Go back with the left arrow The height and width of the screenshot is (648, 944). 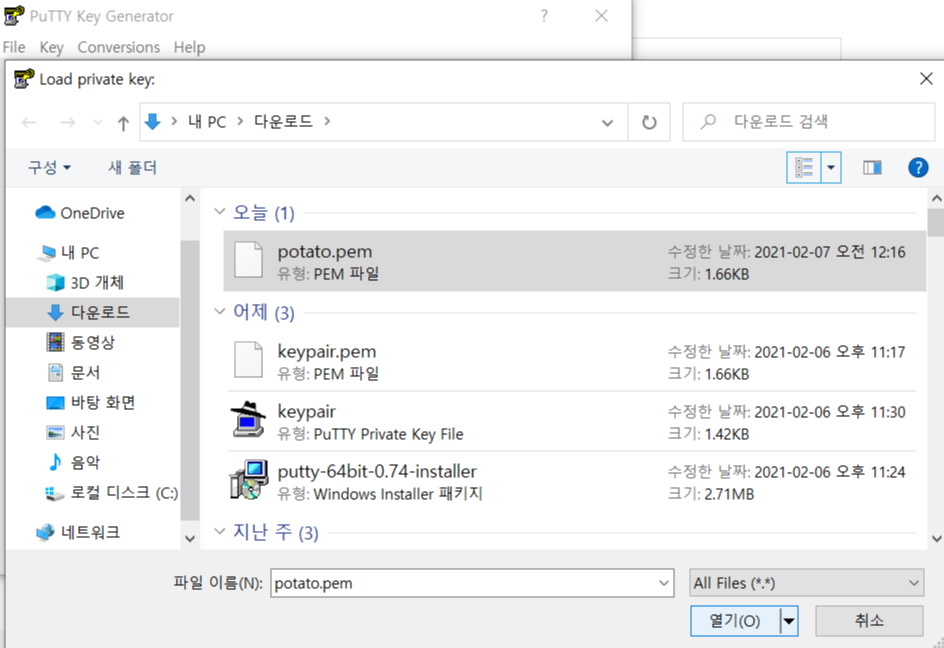coord(29,122)
